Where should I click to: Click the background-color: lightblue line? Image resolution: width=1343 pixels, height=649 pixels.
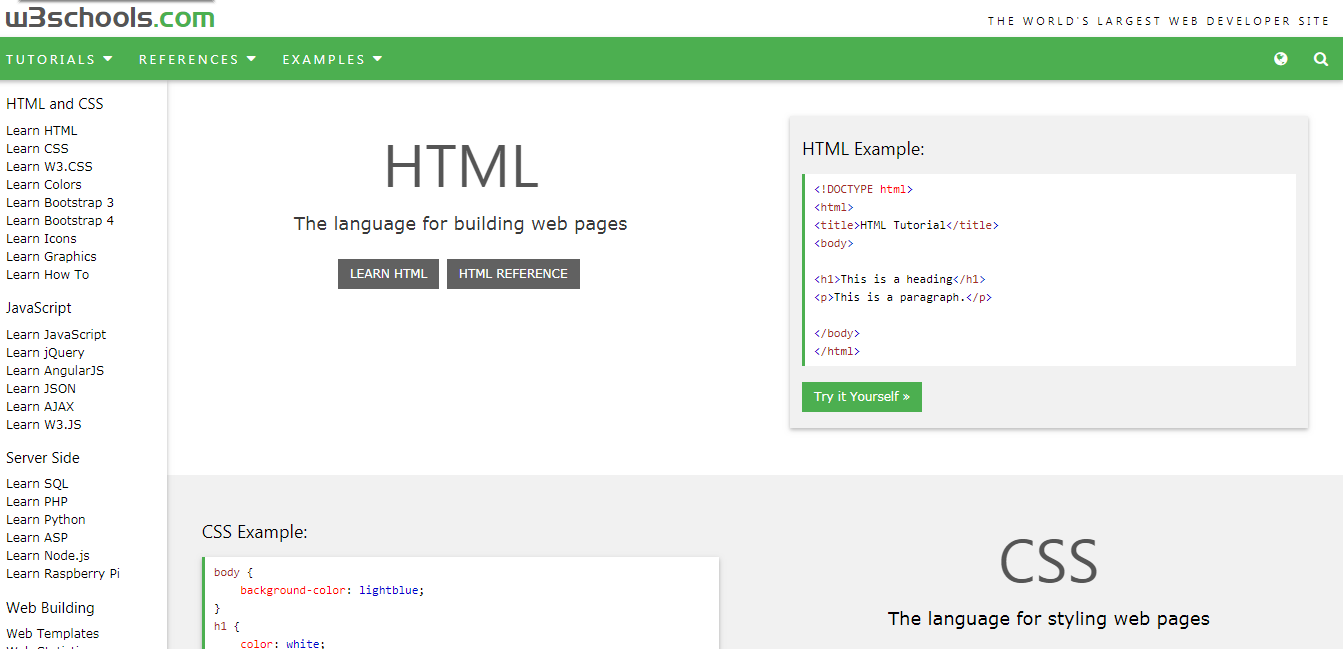[x=332, y=590]
